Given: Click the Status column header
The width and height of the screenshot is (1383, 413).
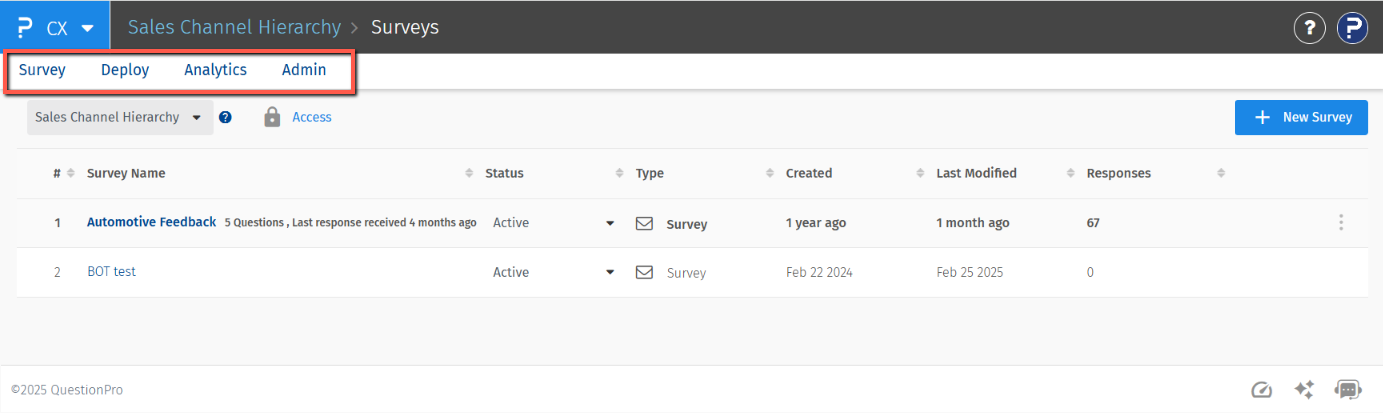Looking at the screenshot, I should click(x=504, y=173).
